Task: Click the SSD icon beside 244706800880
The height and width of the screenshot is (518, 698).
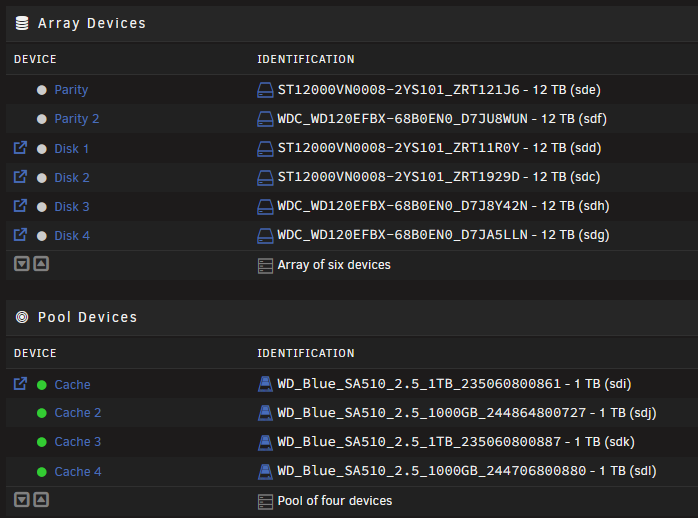Action: [x=265, y=472]
